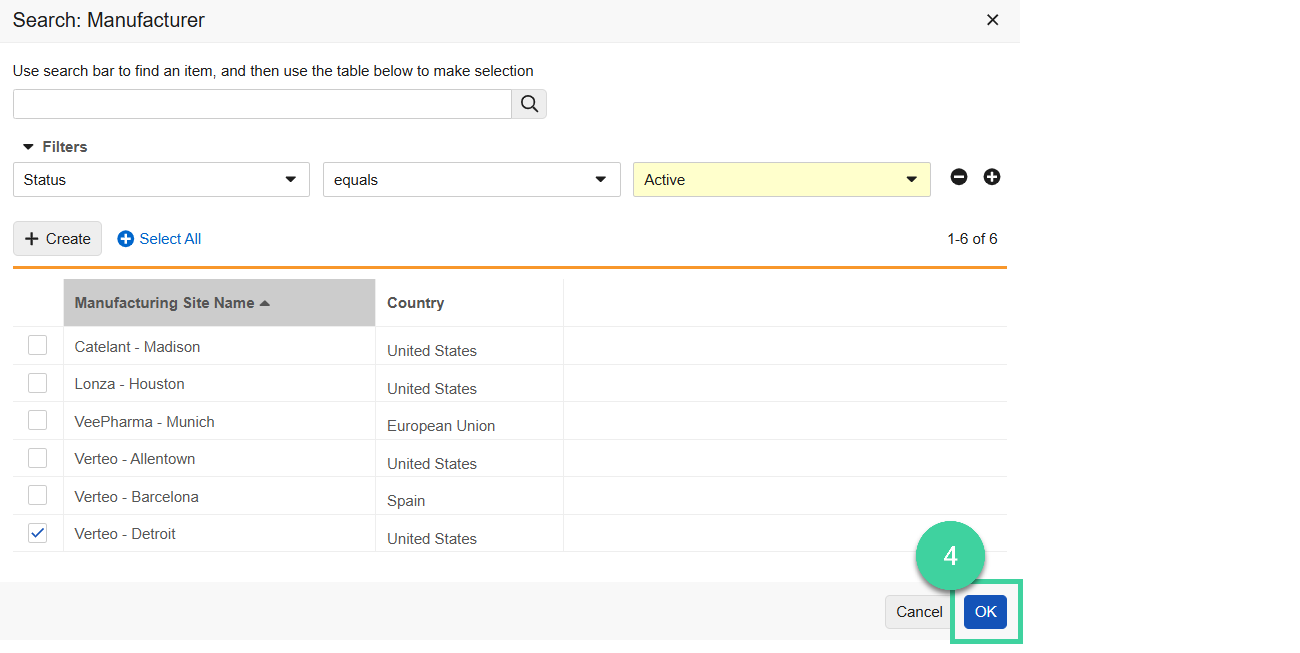Click Verteo - Allentown site name
1300x653 pixels.
click(135, 459)
